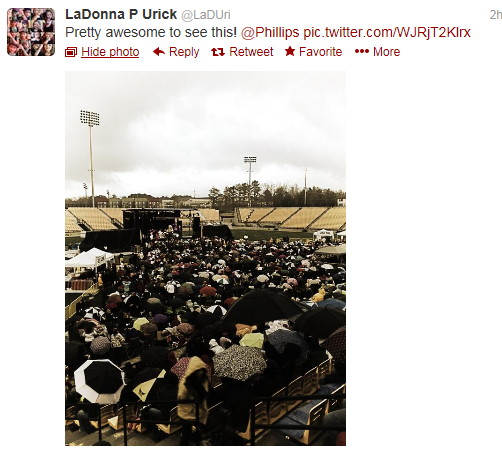Viewport: 502px width, 452px height.
Task: Open the pic.twitter.com/WJRjT2KIrx link
Action: click(387, 33)
